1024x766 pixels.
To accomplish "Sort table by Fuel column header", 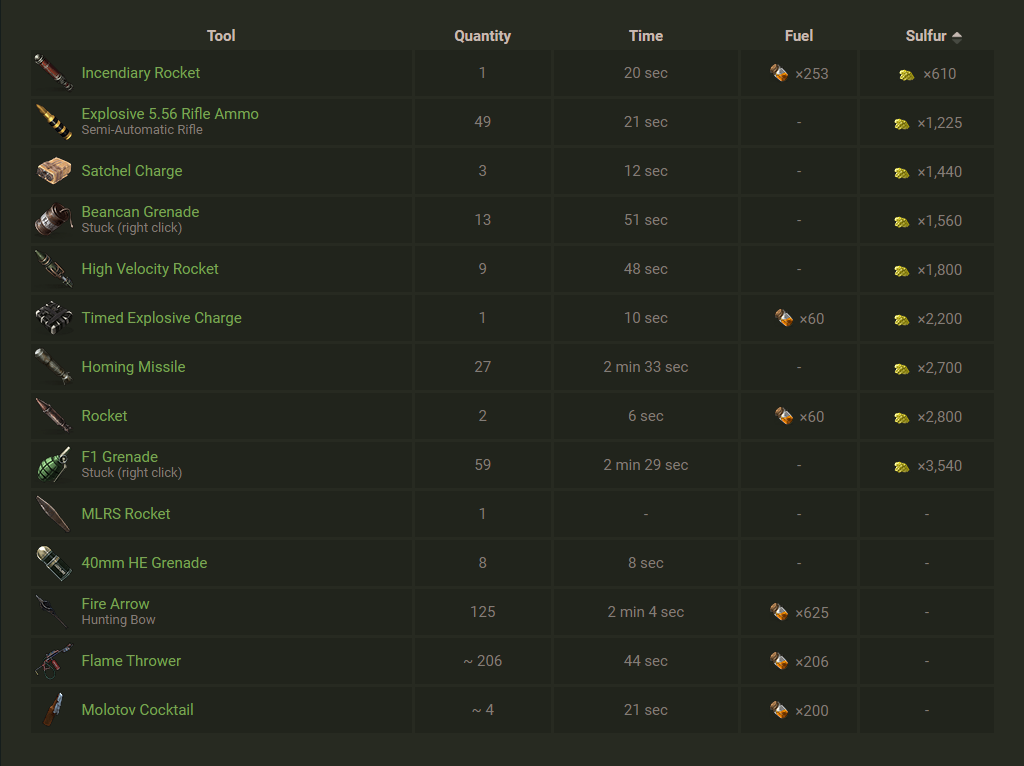I will (799, 36).
